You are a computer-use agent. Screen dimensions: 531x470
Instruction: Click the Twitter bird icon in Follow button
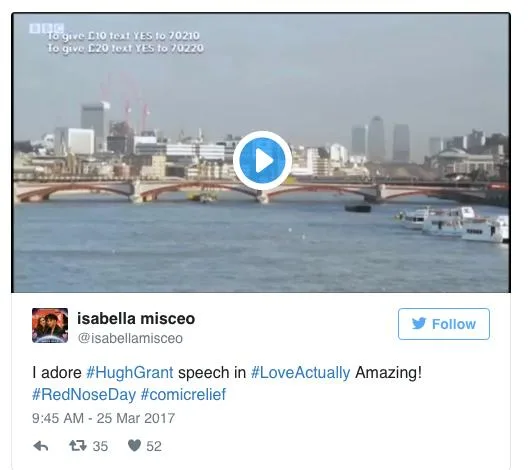pyautogui.click(x=419, y=324)
